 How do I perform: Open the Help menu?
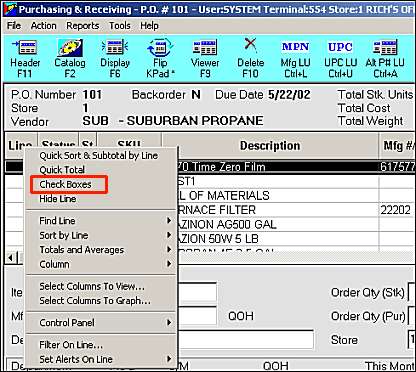pos(149,26)
